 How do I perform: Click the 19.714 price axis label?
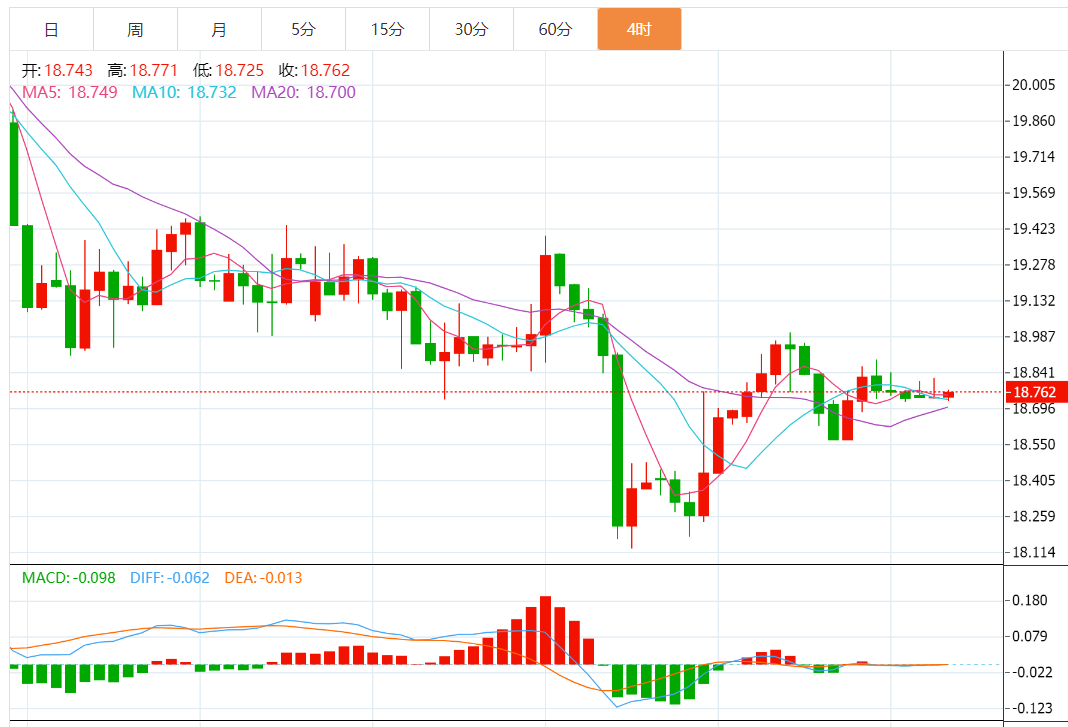(1033, 157)
